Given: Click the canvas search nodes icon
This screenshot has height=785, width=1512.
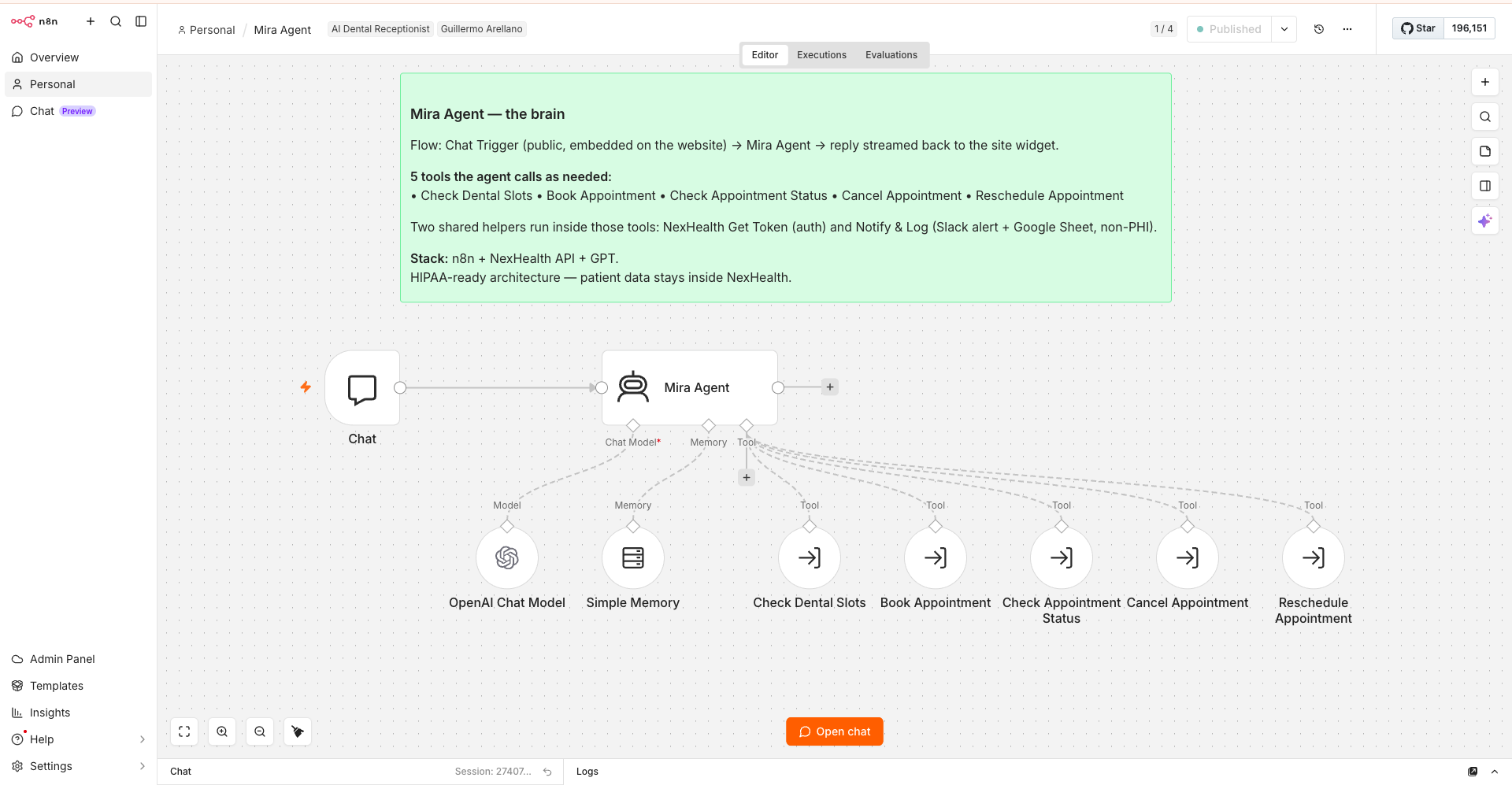Looking at the screenshot, I should tap(1485, 117).
